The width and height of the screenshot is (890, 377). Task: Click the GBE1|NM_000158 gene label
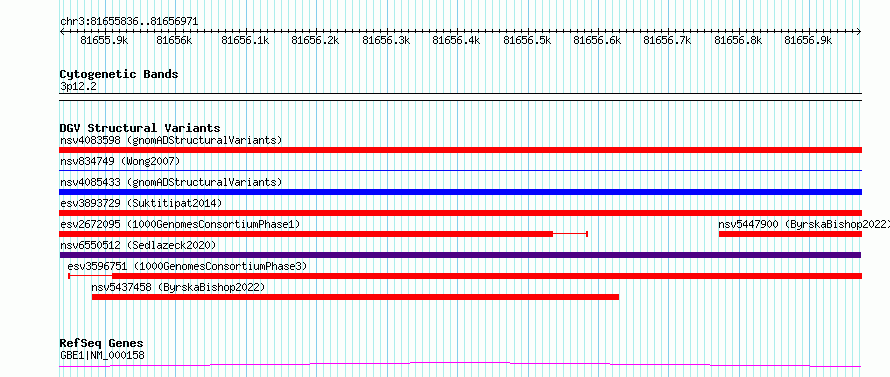tap(102, 355)
